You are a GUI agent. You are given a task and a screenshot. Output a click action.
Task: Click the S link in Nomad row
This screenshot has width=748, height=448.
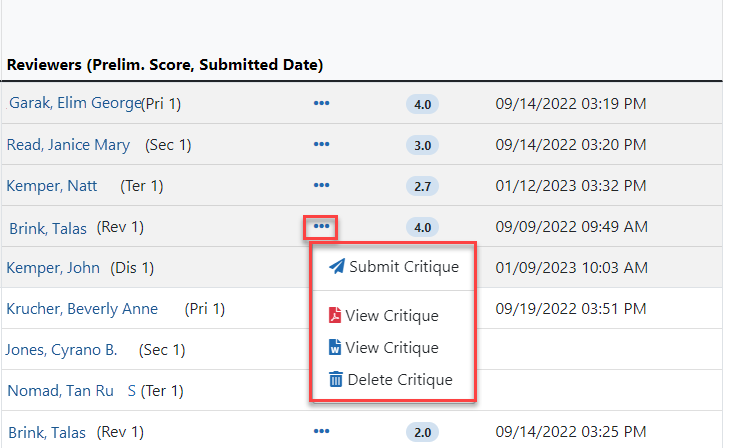[x=132, y=391]
